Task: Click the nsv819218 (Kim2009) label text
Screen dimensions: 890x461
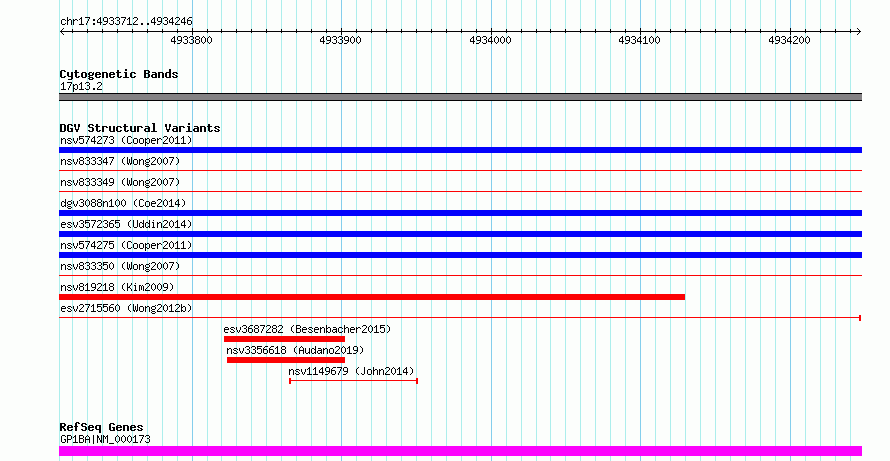Action: [x=117, y=287]
